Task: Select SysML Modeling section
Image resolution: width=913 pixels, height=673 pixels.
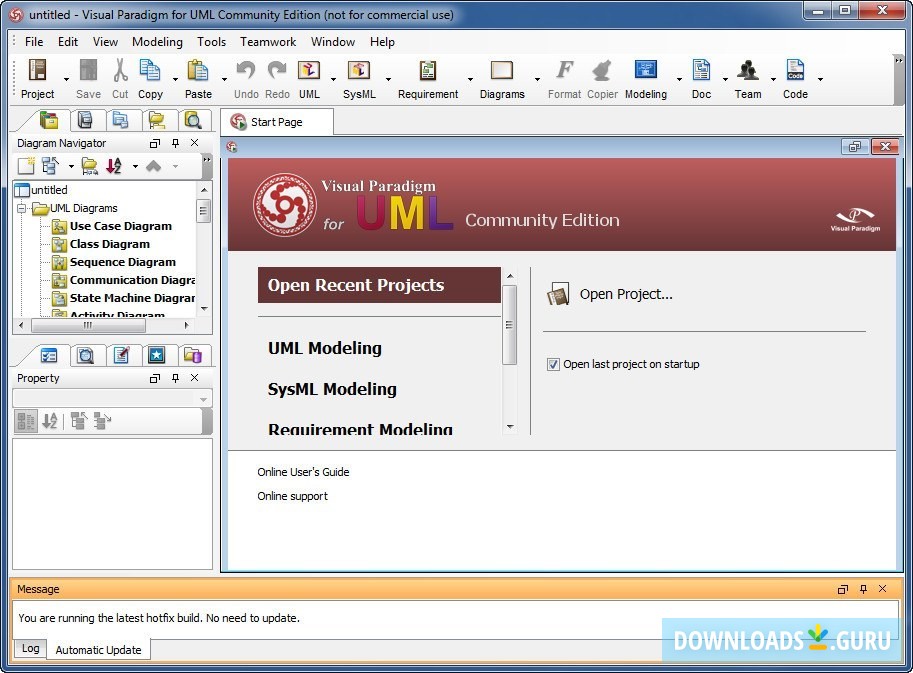Action: pyautogui.click(x=332, y=388)
